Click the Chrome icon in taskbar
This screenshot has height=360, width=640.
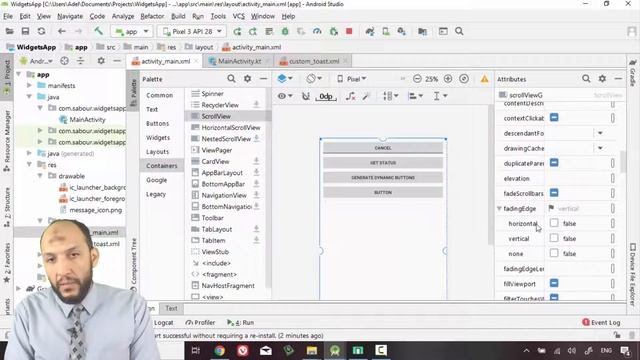220,351
